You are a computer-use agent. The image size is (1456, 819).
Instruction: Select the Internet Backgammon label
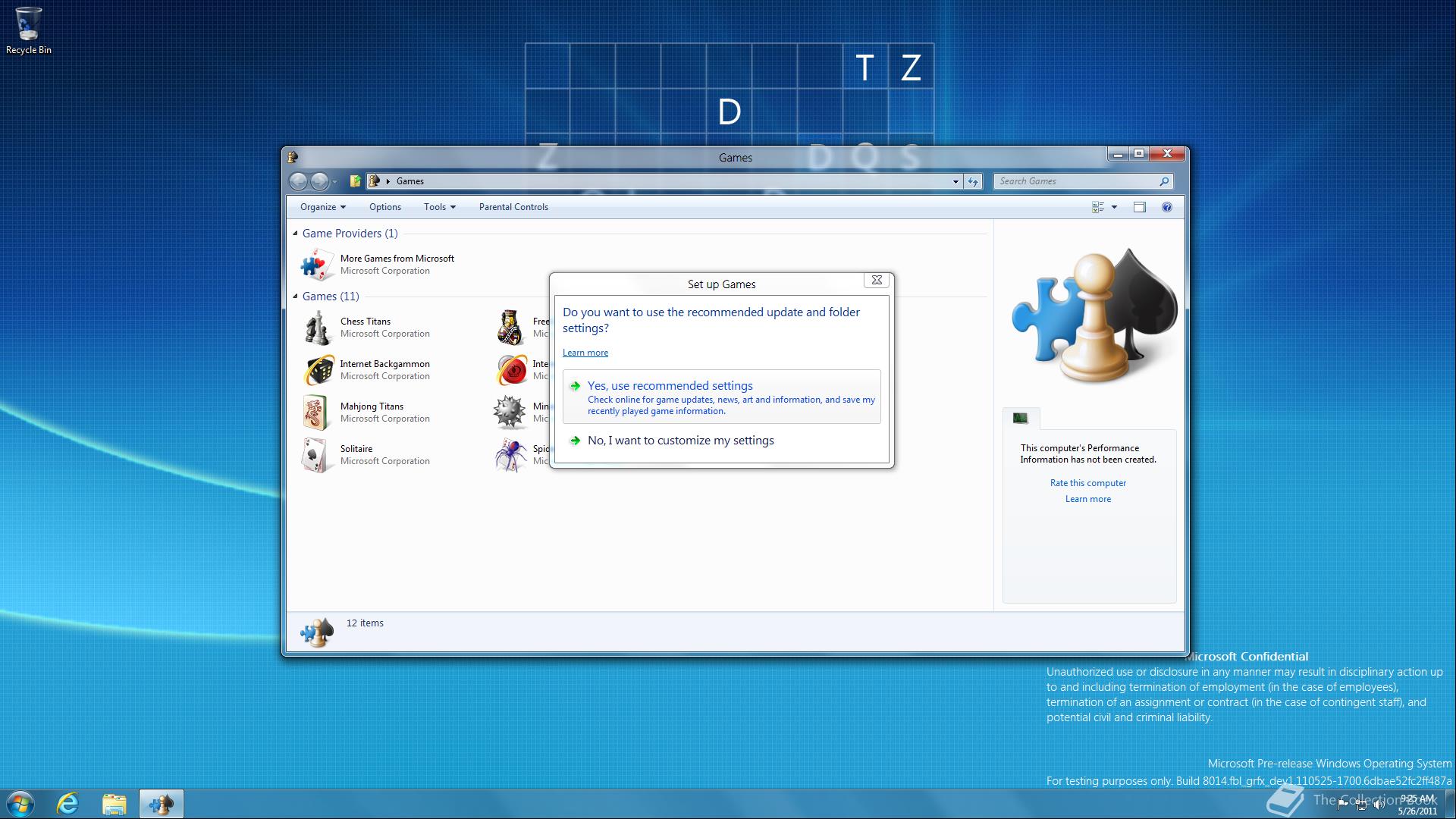(384, 364)
